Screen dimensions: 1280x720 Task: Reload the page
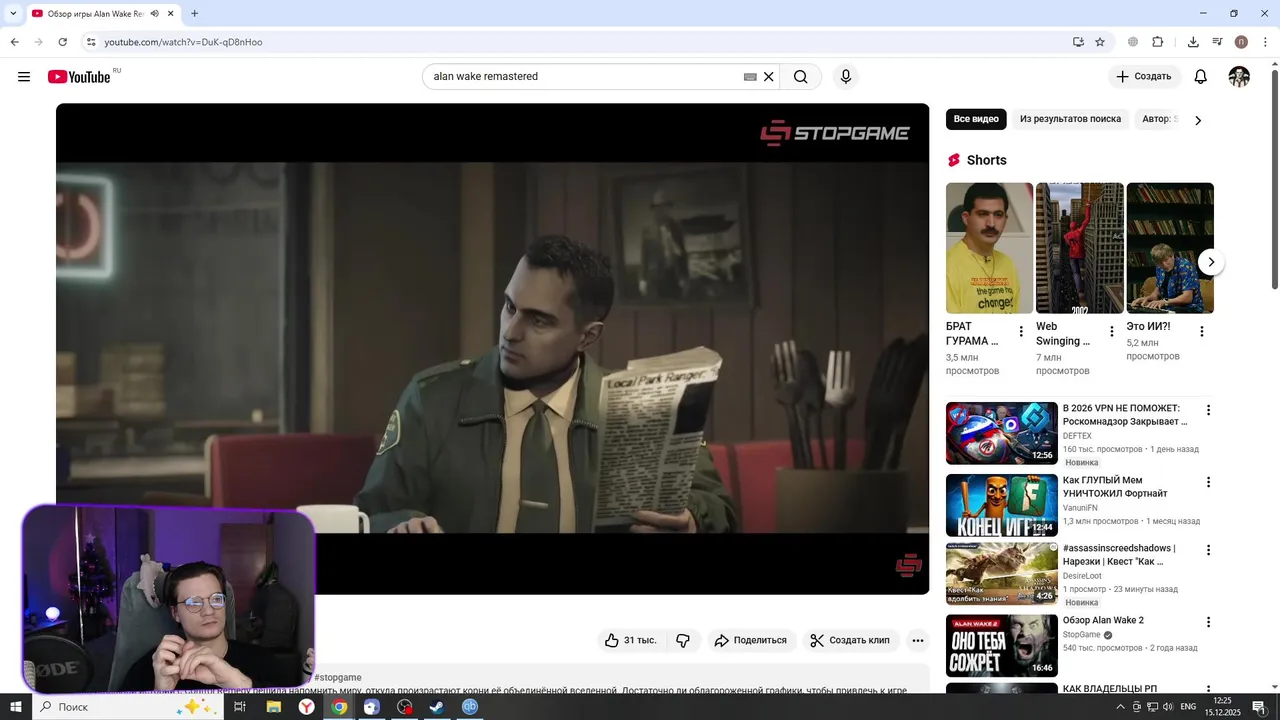[x=62, y=42]
